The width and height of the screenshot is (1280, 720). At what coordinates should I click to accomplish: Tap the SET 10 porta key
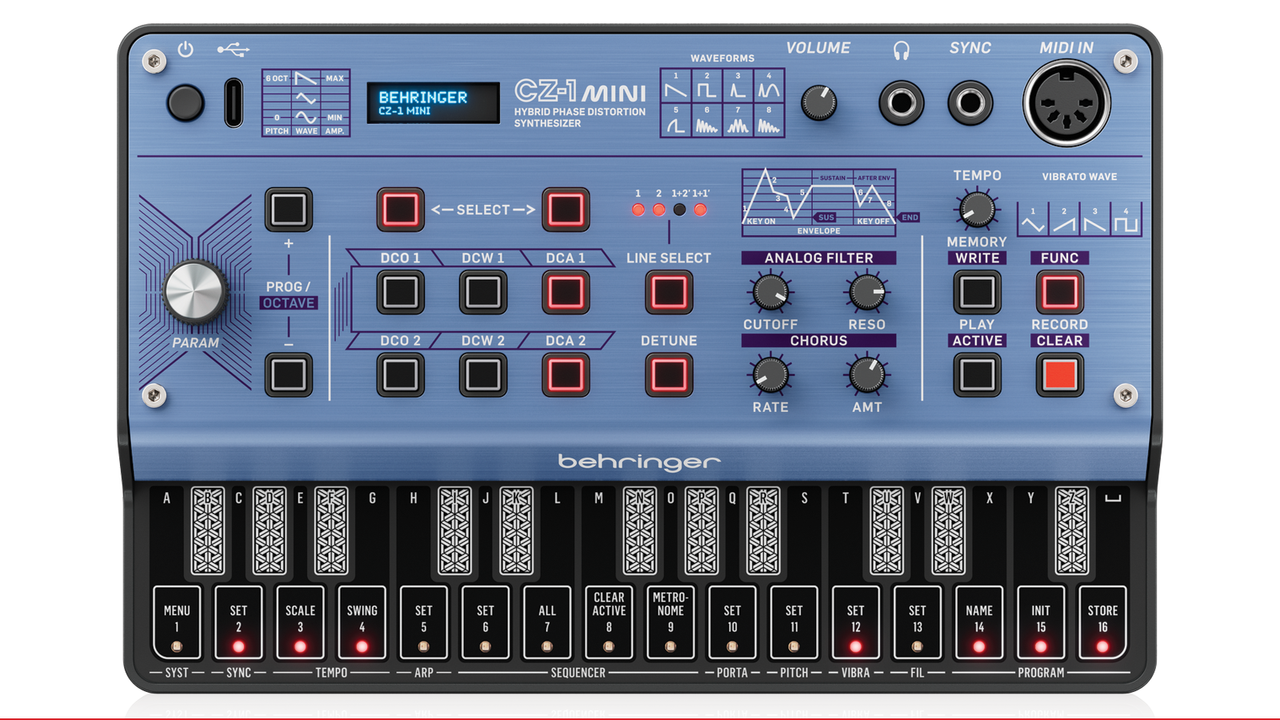[x=732, y=622]
